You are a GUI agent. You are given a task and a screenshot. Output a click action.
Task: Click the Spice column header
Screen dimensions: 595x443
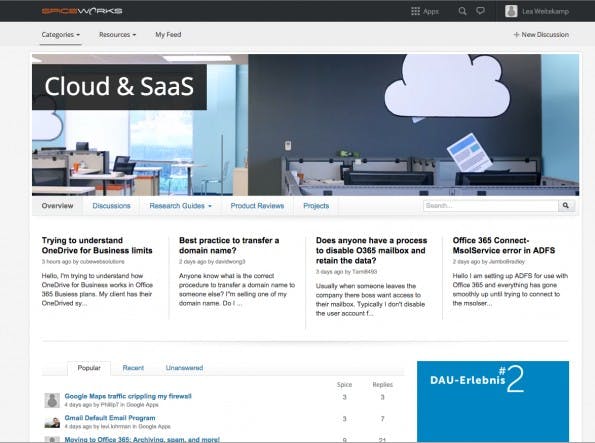click(x=344, y=385)
